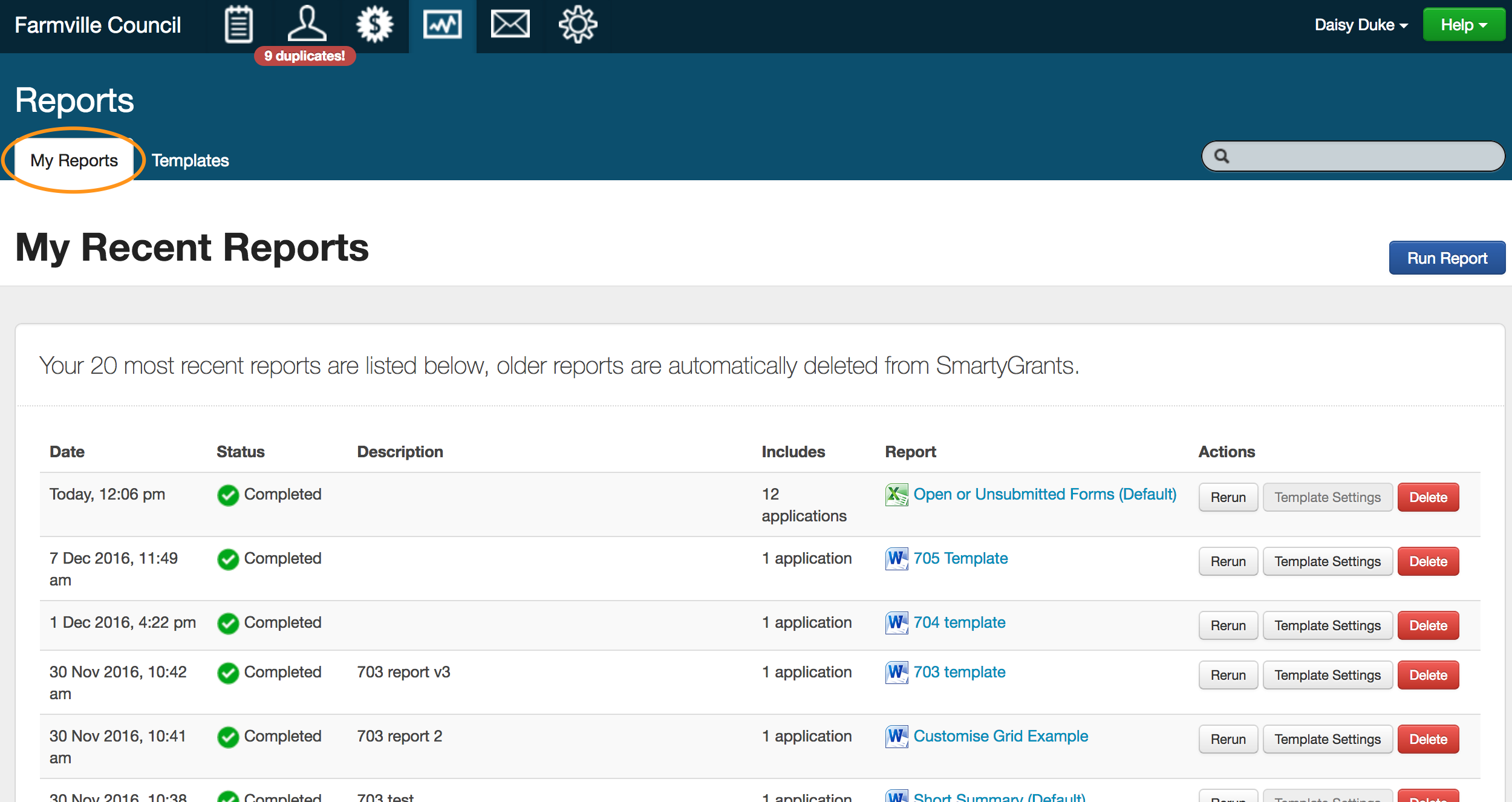Image resolution: width=1512 pixels, height=802 pixels.
Task: Open the Customise Grid Example report link
Action: [1000, 736]
